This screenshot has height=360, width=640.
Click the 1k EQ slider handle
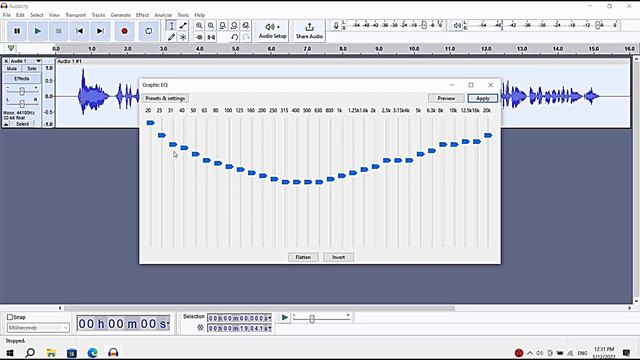[x=342, y=176]
